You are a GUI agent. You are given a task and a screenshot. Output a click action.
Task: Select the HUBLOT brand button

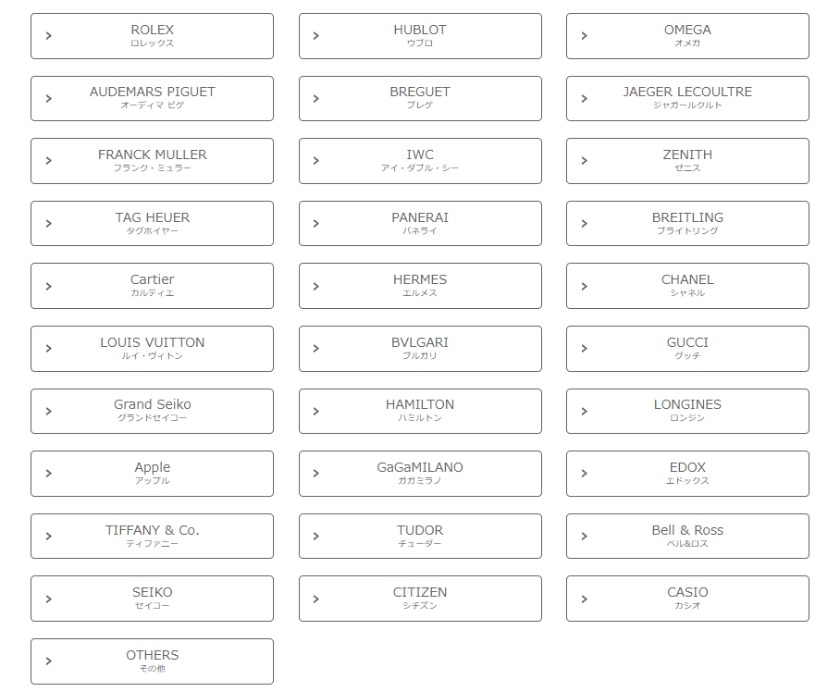tap(420, 36)
